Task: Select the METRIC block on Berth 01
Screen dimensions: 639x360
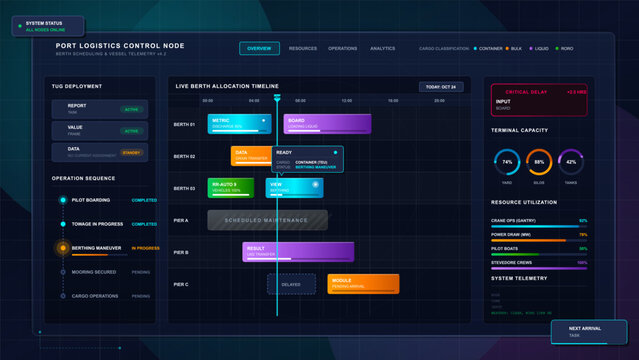Action: 239,124
